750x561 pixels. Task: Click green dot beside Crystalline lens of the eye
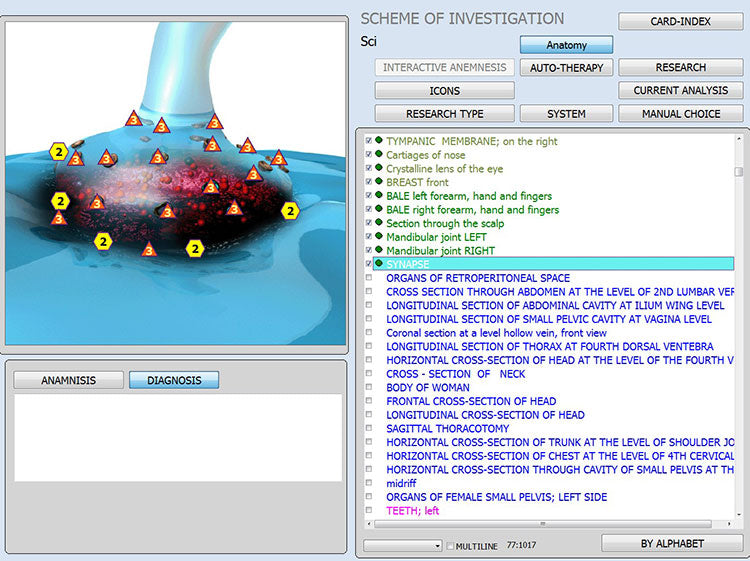click(379, 169)
